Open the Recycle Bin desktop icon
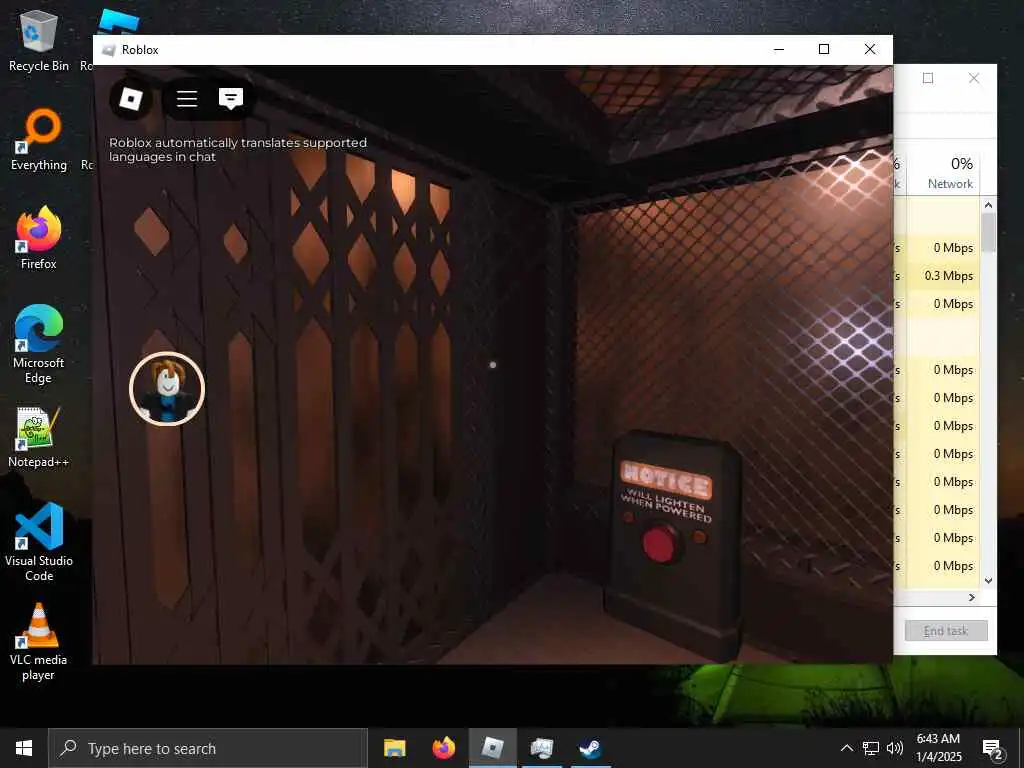1024x768 pixels. click(39, 41)
